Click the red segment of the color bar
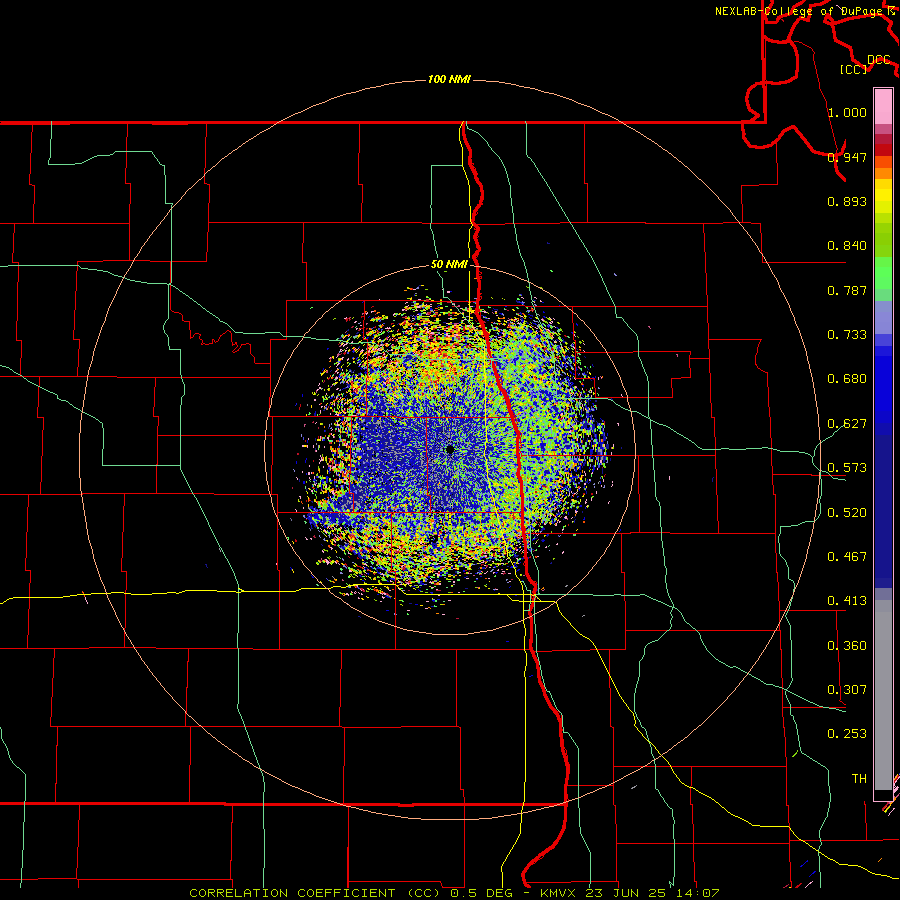The image size is (900, 900). (883, 150)
